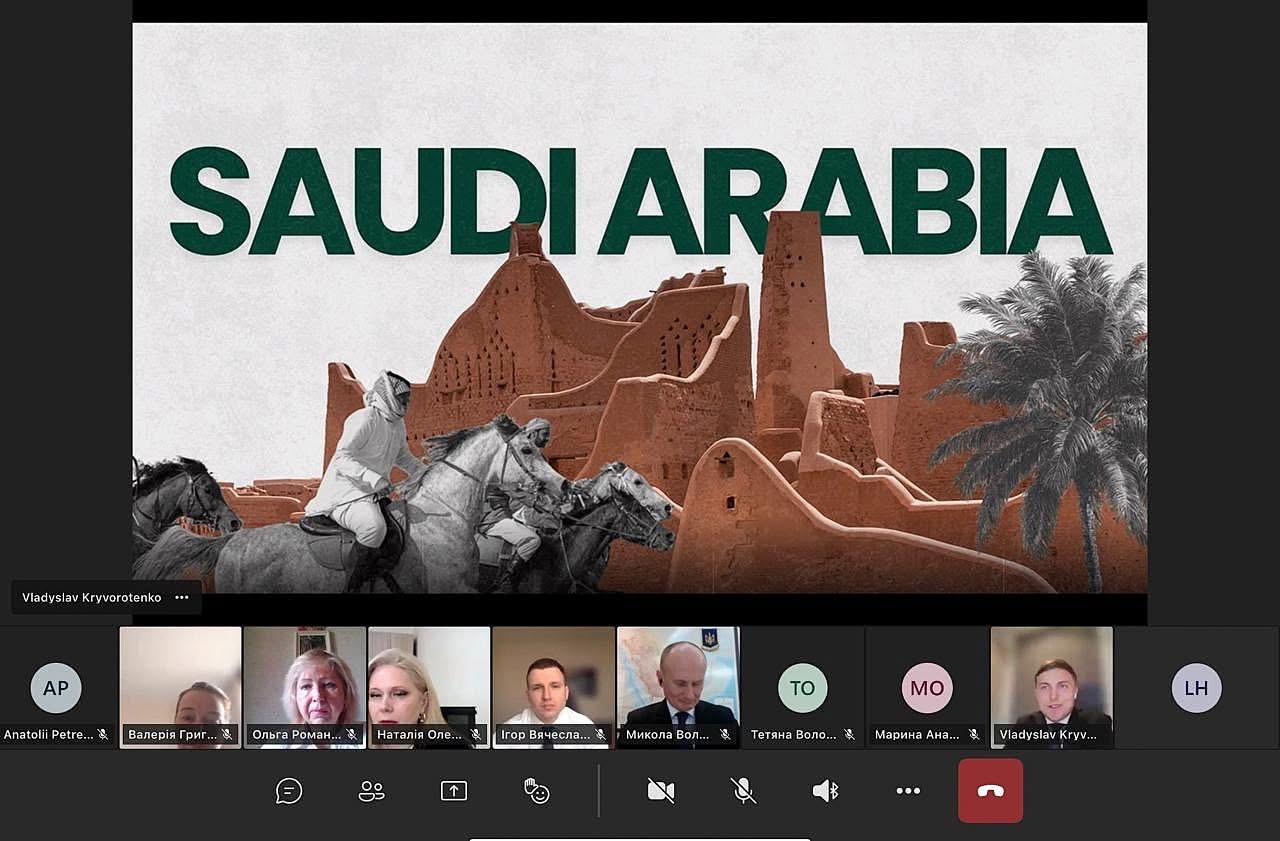The image size is (1280, 841).
Task: Select the LH participant tile
Action: point(1196,688)
